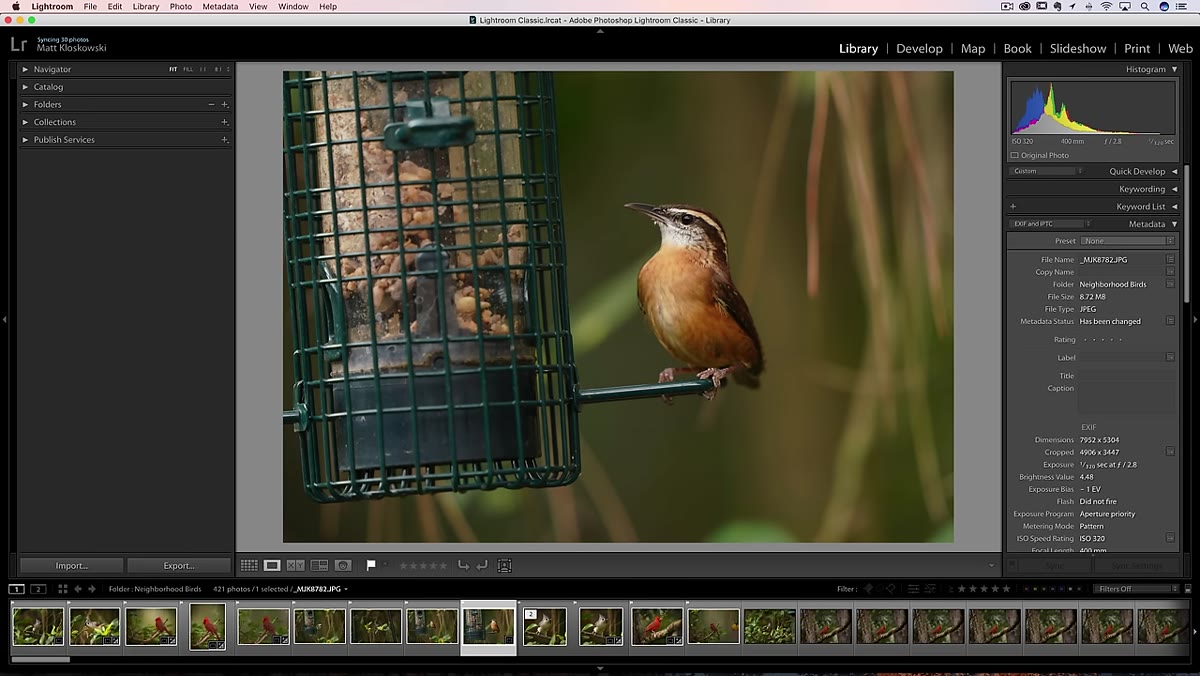The width and height of the screenshot is (1200, 676).
Task: Add keyword using Keyword List plus
Action: pos(1013,206)
